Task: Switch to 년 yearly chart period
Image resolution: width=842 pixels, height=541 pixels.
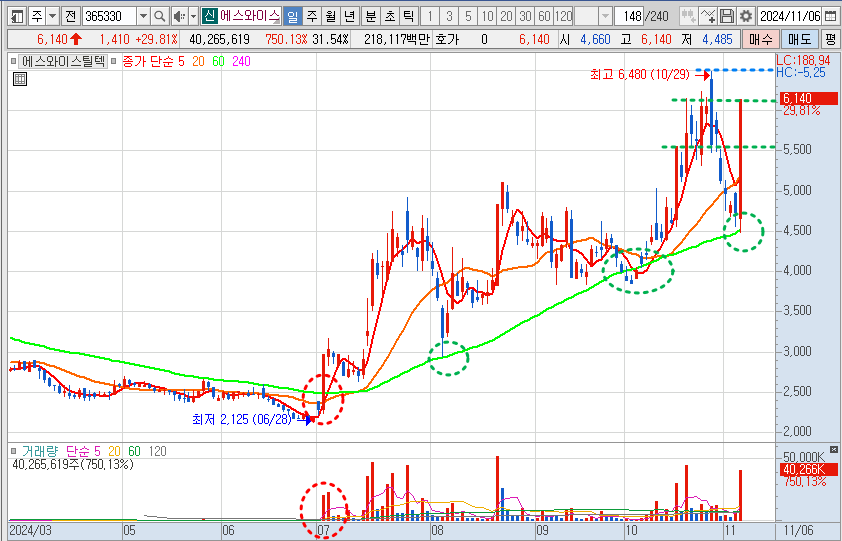Action: 350,17
